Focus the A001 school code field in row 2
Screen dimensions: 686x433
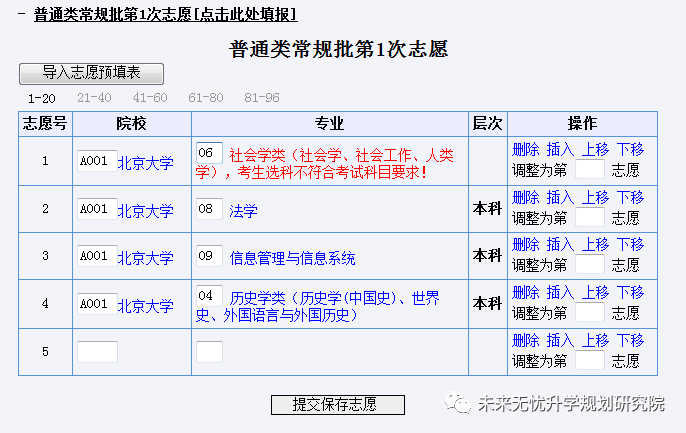(97, 209)
